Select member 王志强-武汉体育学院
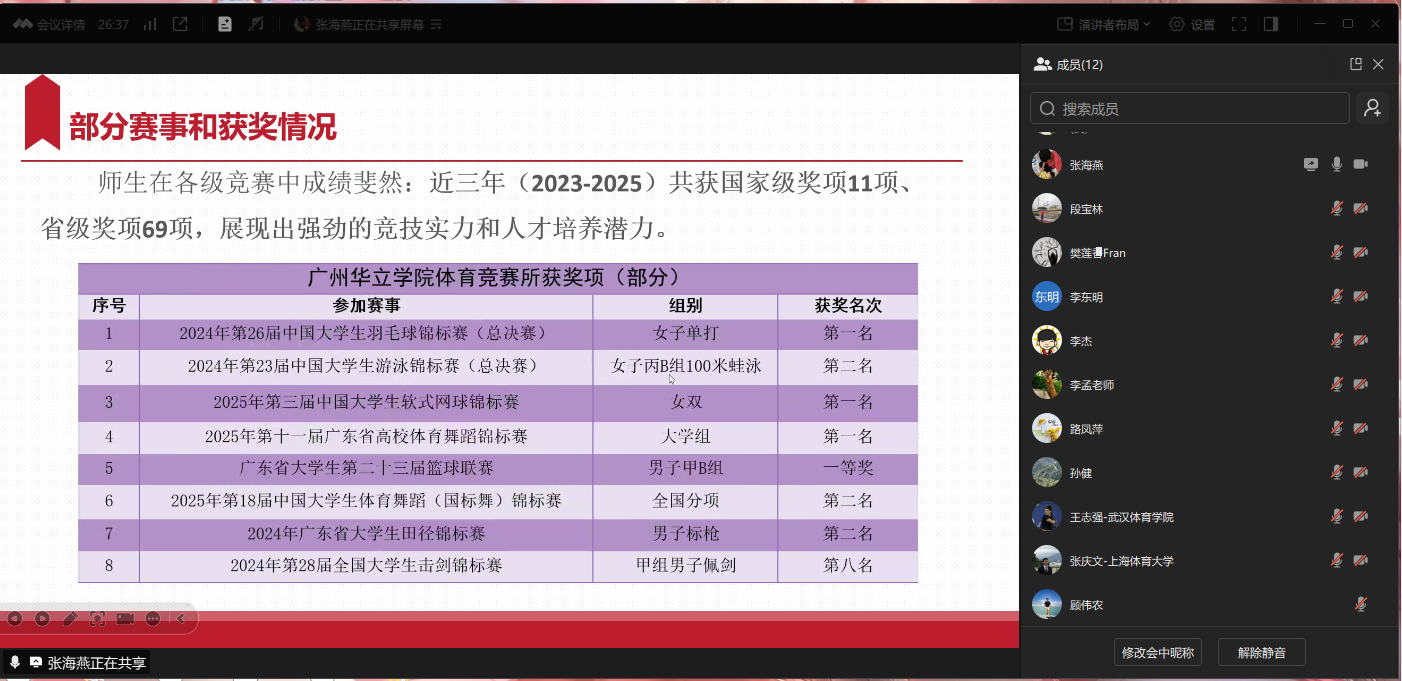This screenshot has width=1402, height=681. pos(1209,516)
